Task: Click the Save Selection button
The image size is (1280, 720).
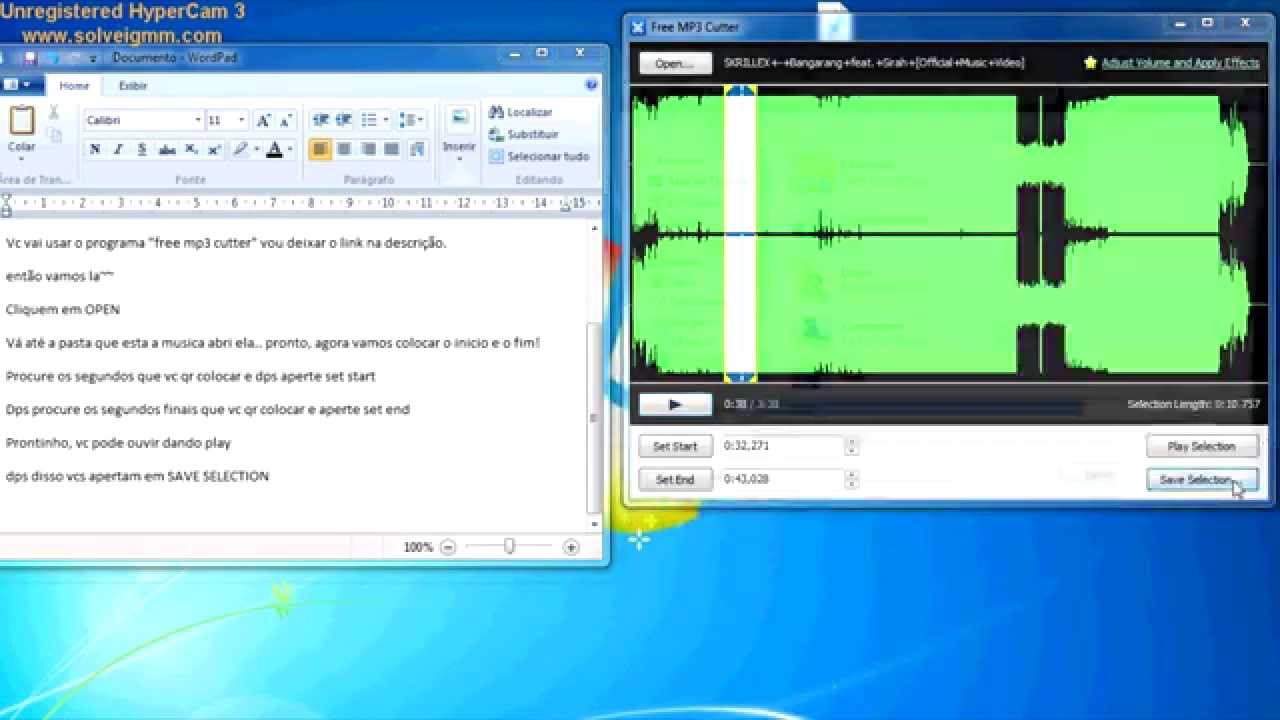Action: [1201, 479]
